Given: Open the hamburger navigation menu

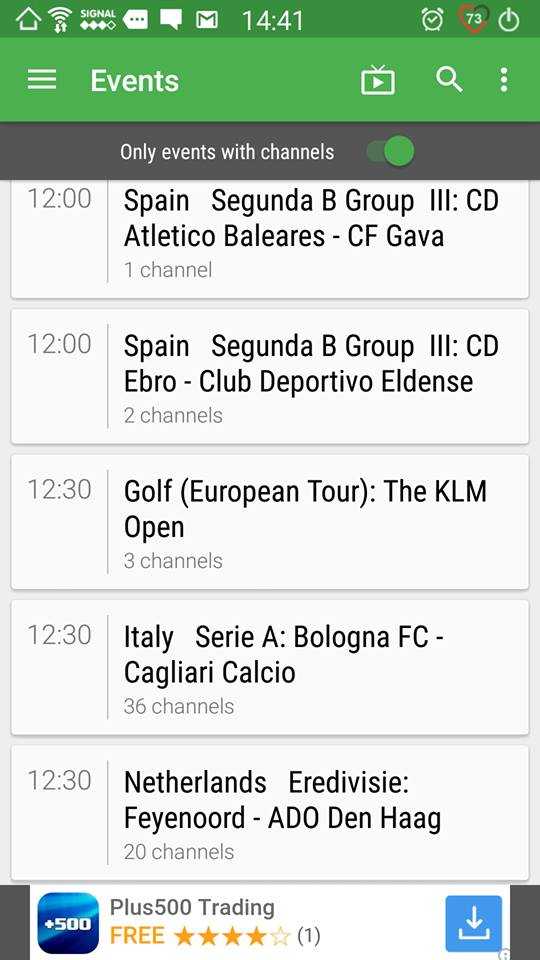Looking at the screenshot, I should coord(42,80).
